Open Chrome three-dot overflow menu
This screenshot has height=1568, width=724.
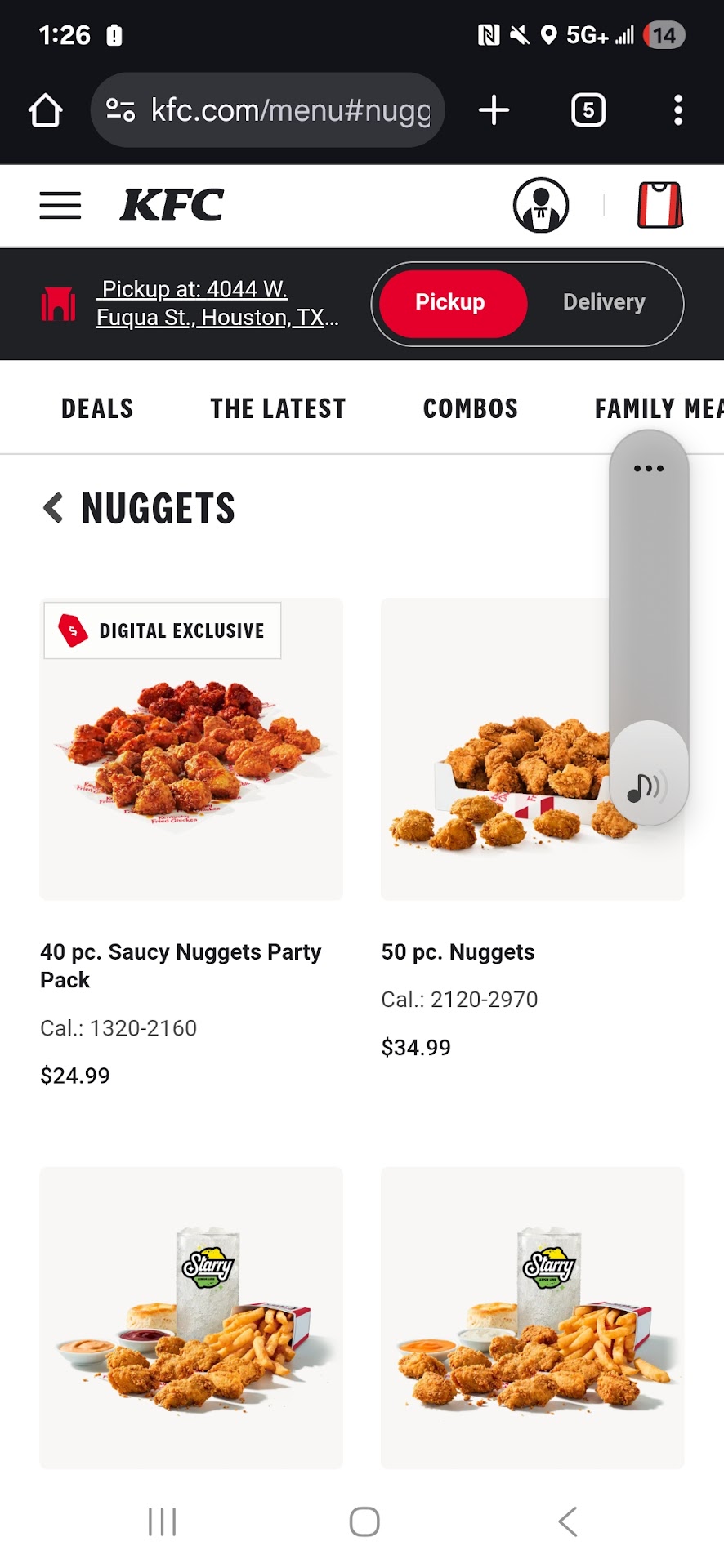coord(677,110)
